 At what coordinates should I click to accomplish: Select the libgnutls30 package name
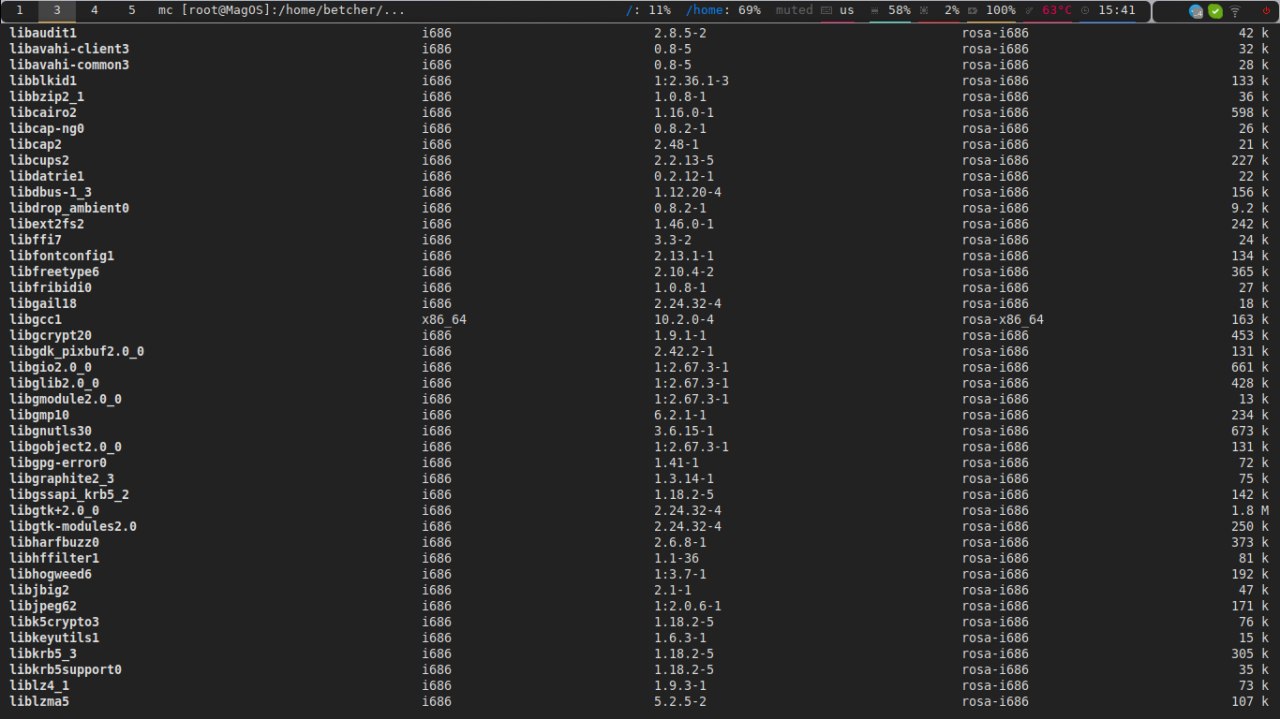51,431
